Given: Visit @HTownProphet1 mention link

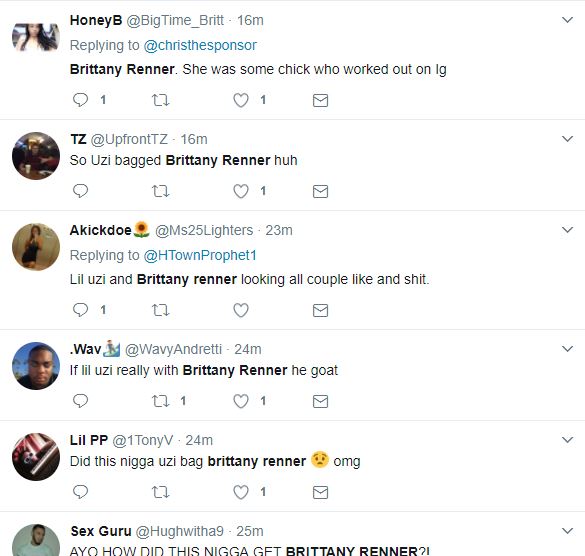Looking at the screenshot, I should coord(200,255).
